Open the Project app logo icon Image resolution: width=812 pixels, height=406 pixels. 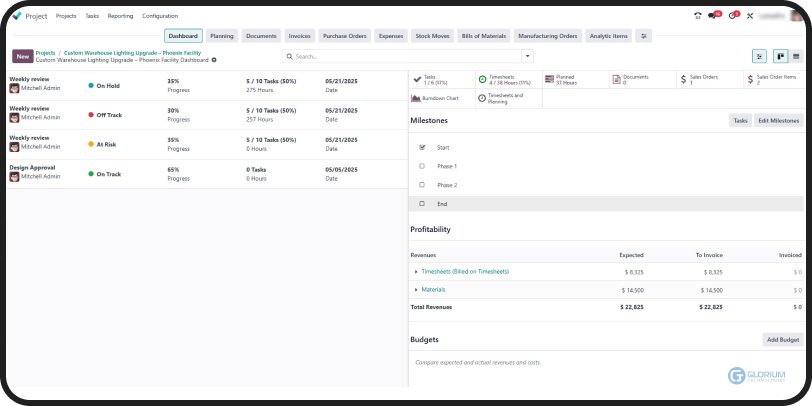click(16, 16)
